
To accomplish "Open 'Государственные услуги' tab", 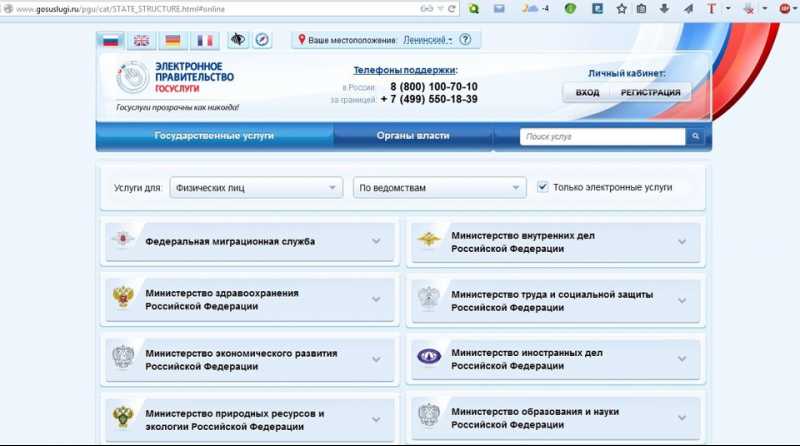I will coord(214,136).
